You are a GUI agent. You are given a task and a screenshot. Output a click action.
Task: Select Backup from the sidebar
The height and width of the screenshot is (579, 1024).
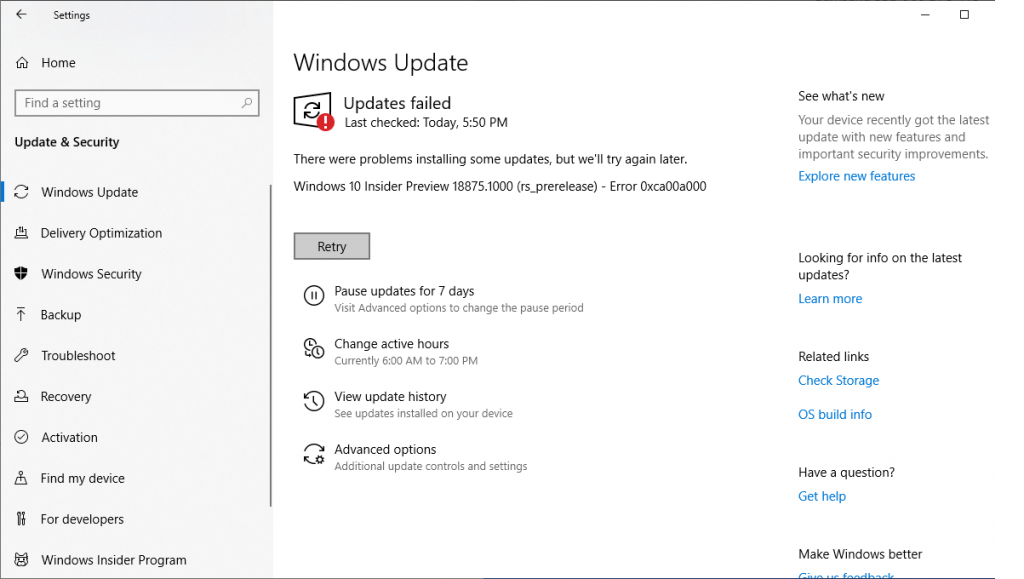[61, 315]
